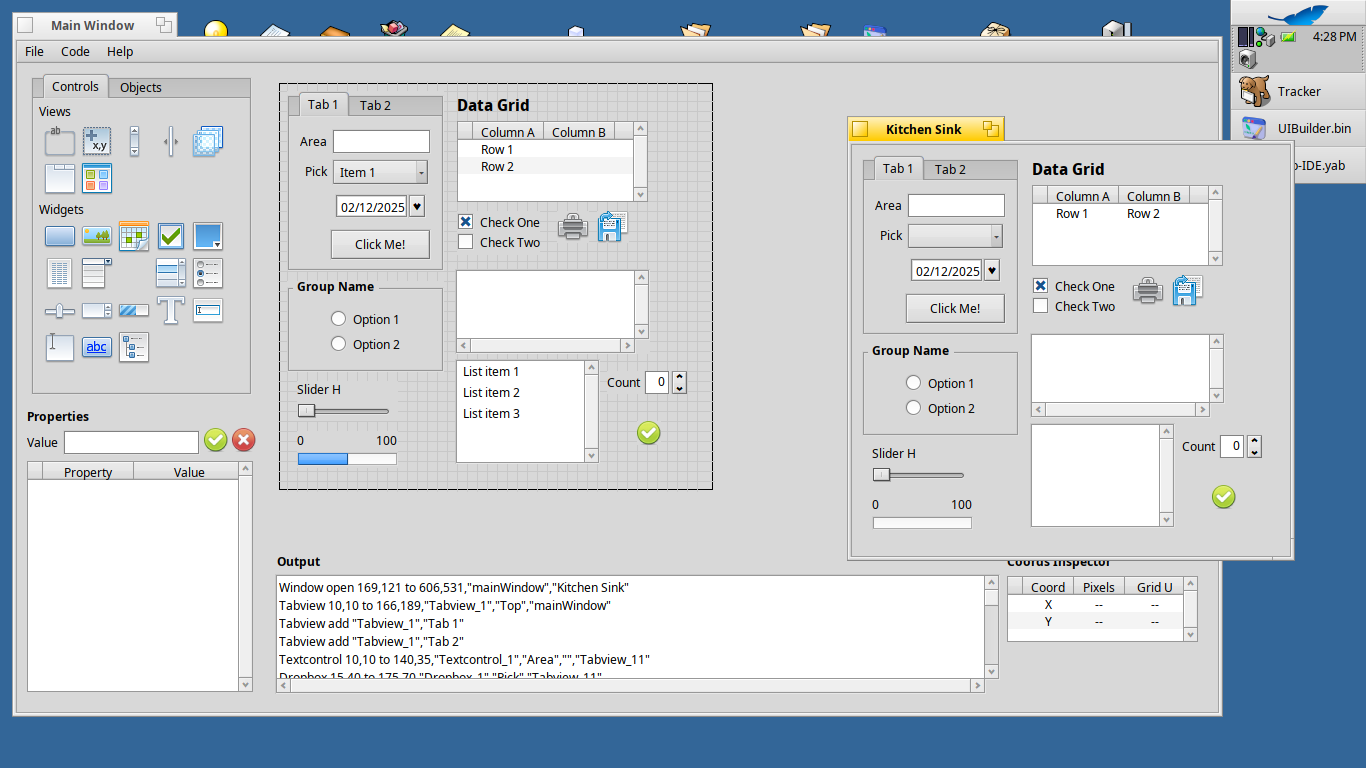Open the date picker arrow in Kitchen Sink
1366x768 pixels.
[991, 270]
